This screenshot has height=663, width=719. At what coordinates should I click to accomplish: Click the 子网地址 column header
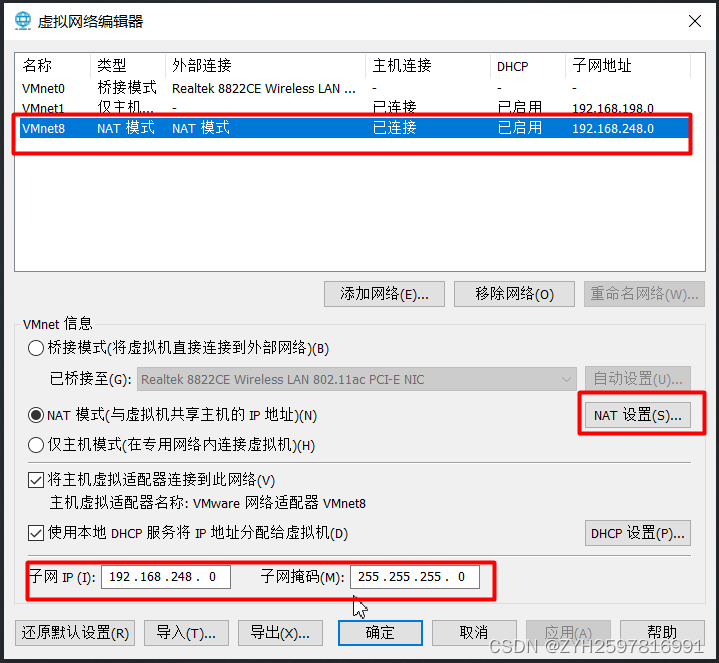point(628,66)
